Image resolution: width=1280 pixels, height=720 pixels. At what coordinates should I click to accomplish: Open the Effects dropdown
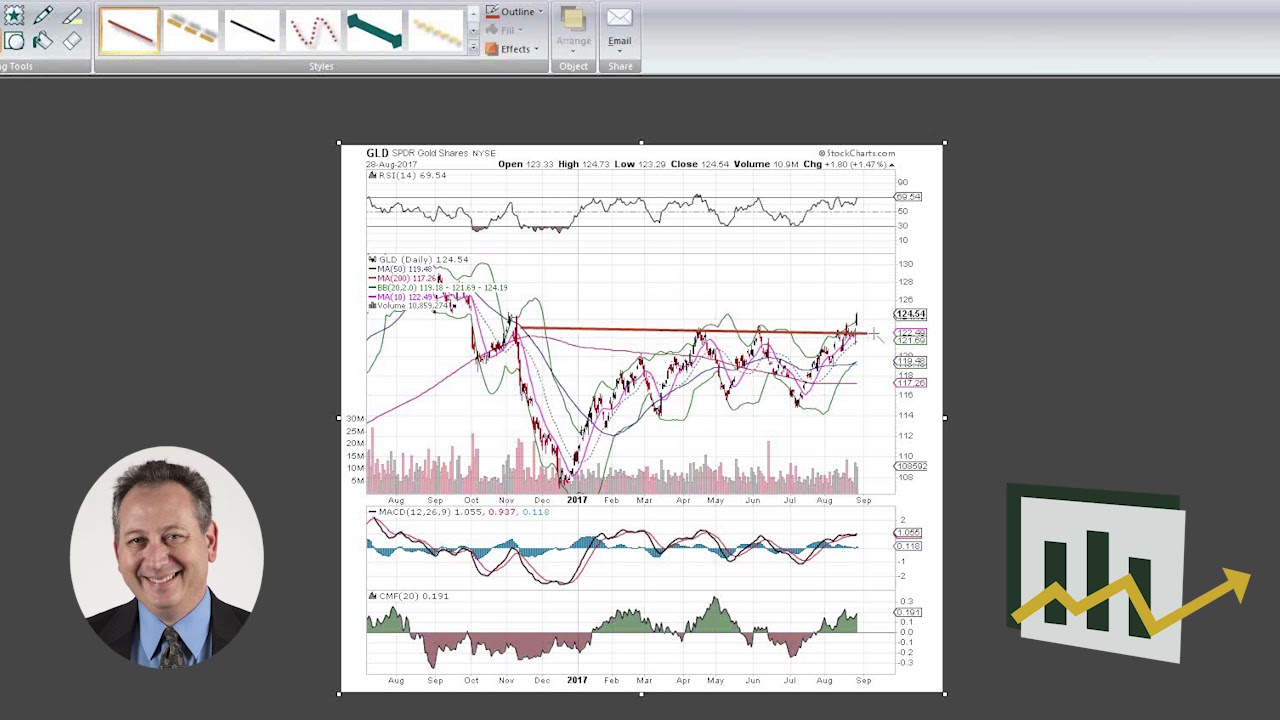tap(512, 49)
